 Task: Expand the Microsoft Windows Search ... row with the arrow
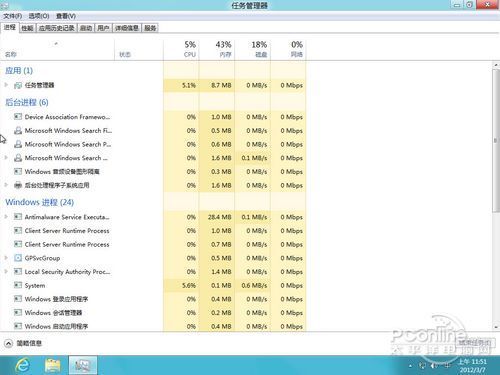6,158
